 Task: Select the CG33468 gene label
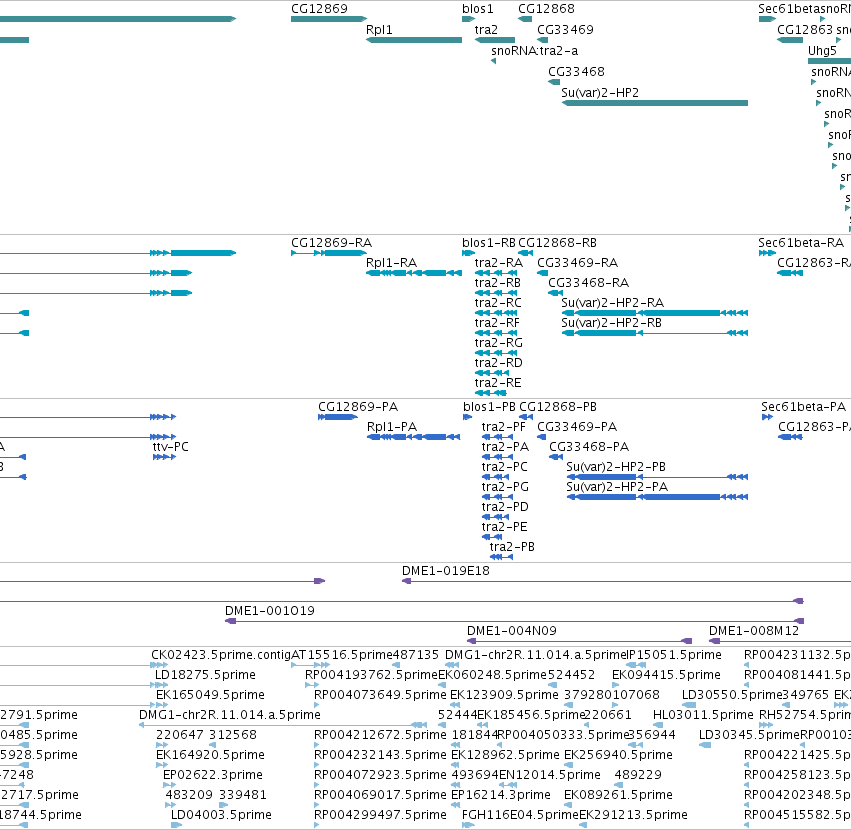576,72
